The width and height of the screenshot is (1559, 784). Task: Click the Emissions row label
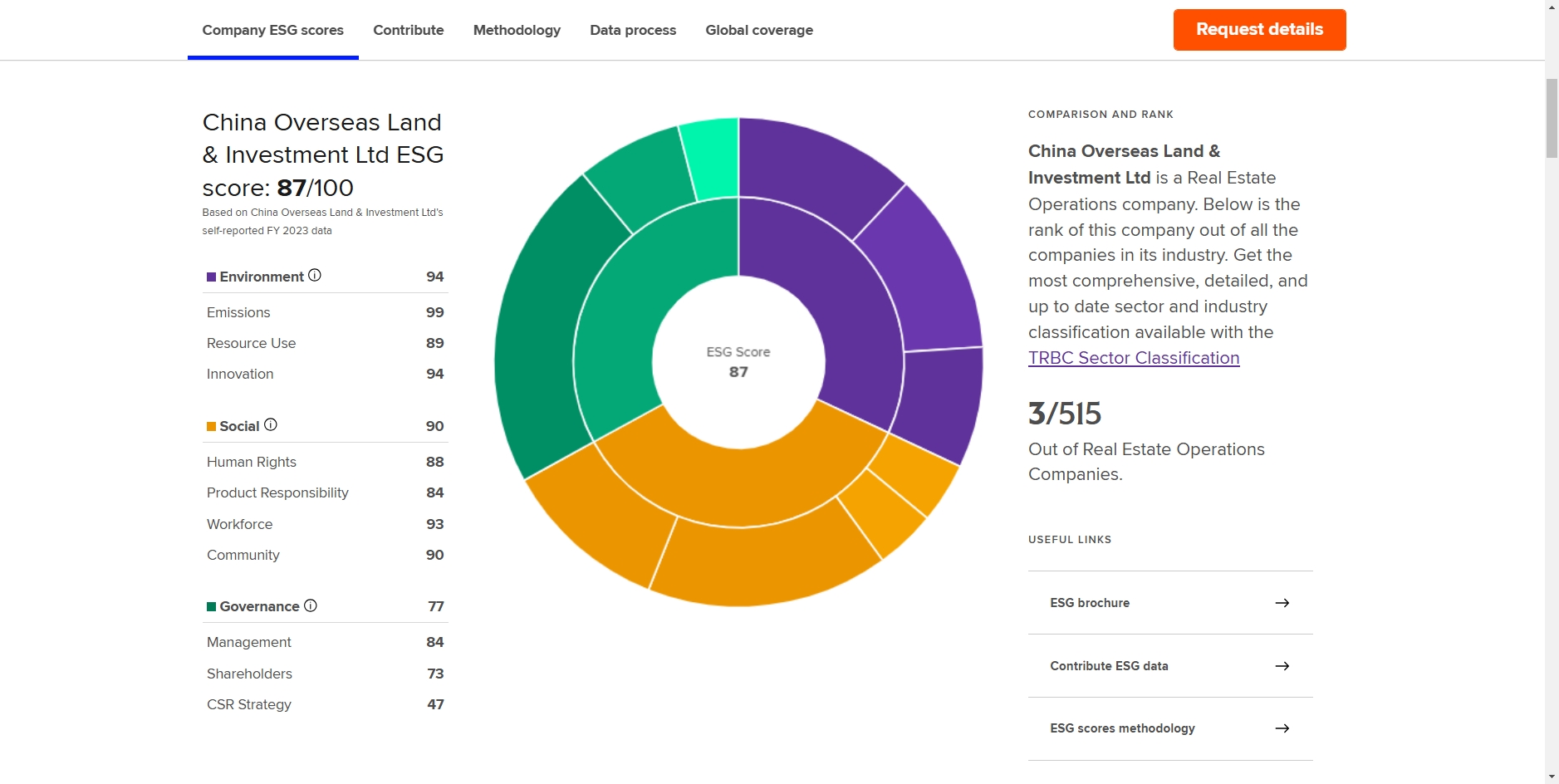(238, 312)
